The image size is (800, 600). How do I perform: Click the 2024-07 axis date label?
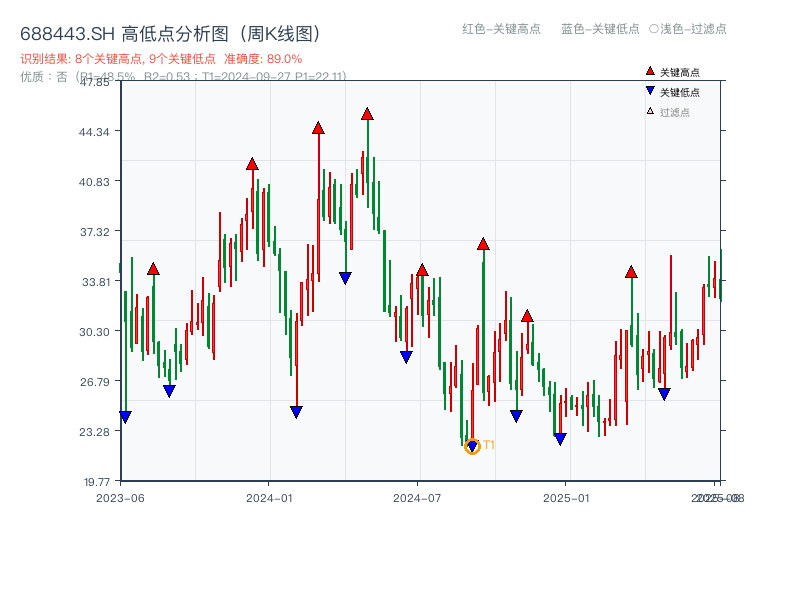coord(417,496)
